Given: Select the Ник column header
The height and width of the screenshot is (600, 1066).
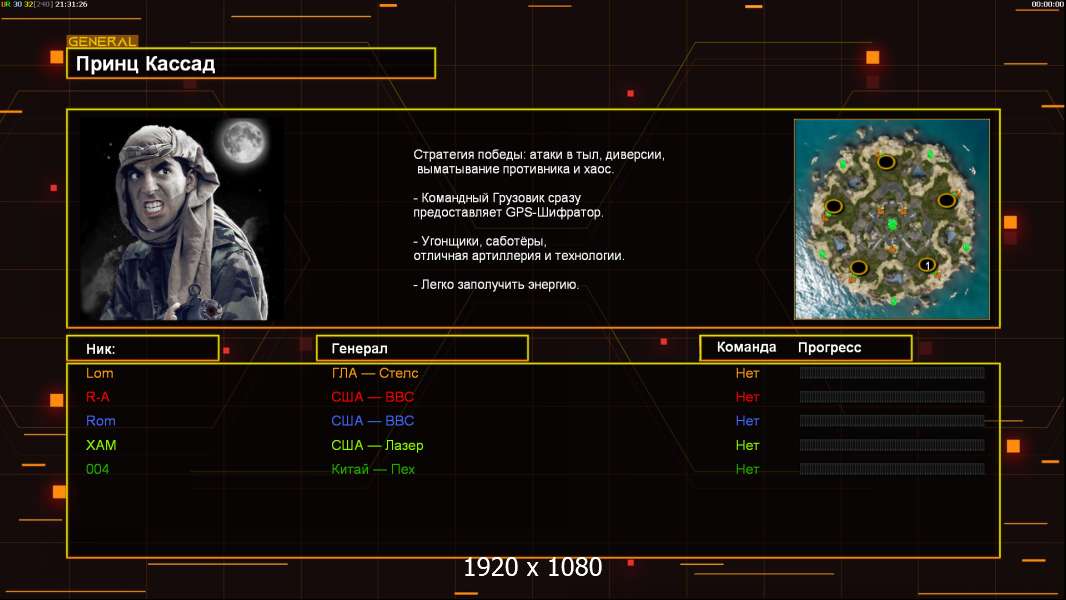Looking at the screenshot, I should click(142, 349).
